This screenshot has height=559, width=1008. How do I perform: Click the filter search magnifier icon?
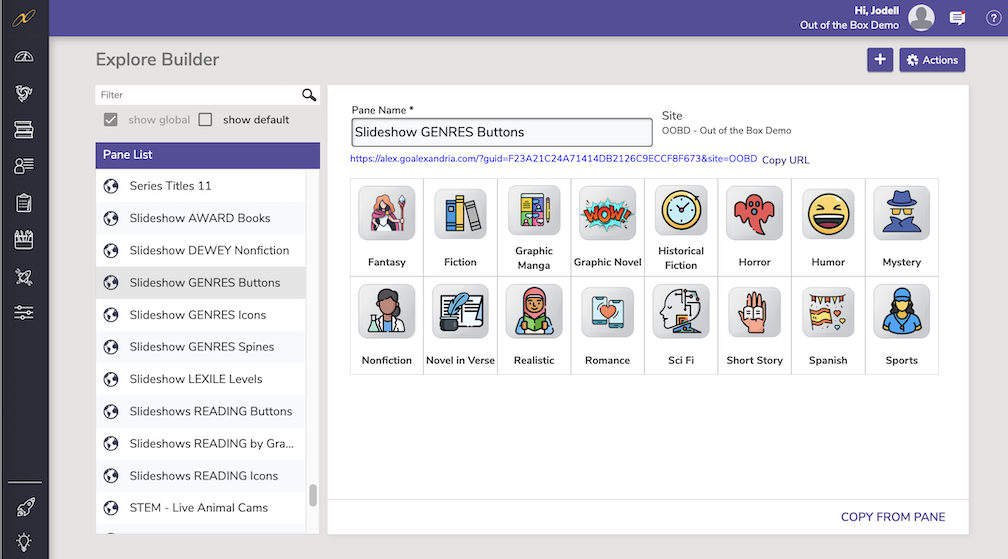pyautogui.click(x=309, y=95)
